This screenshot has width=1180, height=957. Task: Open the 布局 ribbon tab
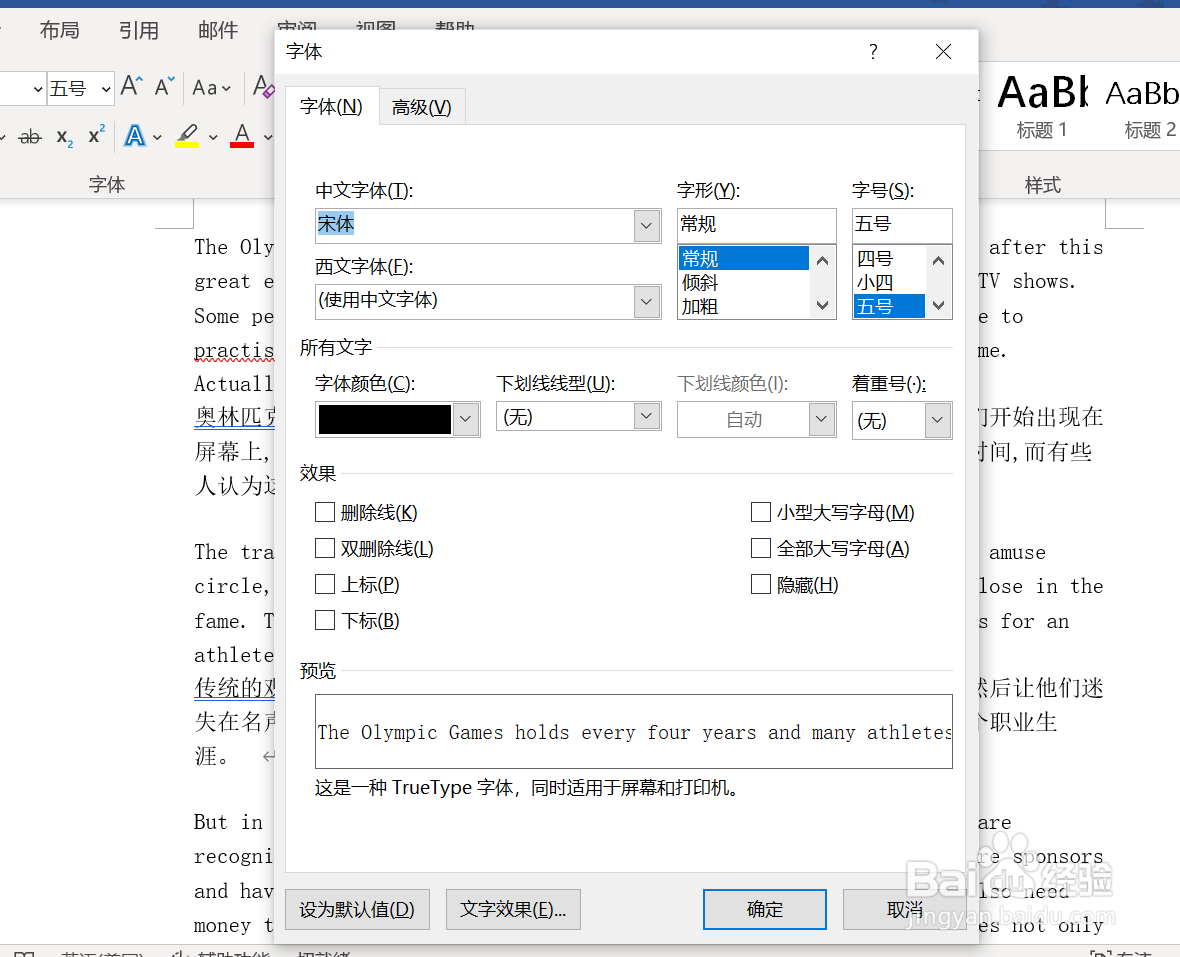pyautogui.click(x=59, y=30)
